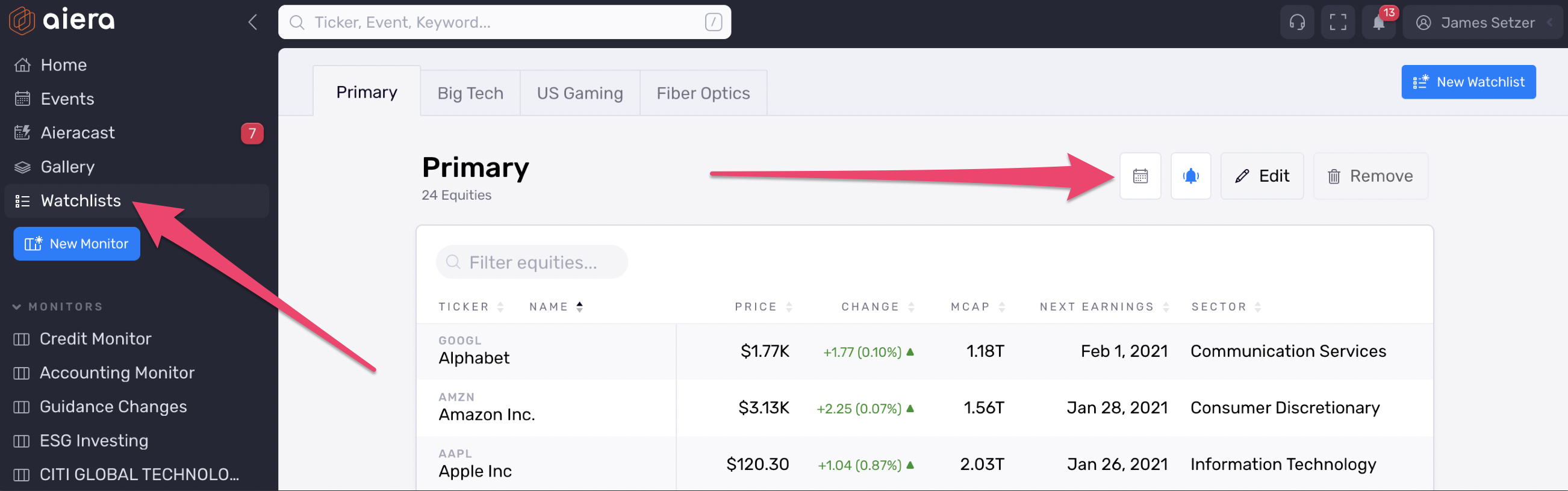Click the 2.03T market cap value
Screen dimensions: 1568x491
tap(982, 465)
